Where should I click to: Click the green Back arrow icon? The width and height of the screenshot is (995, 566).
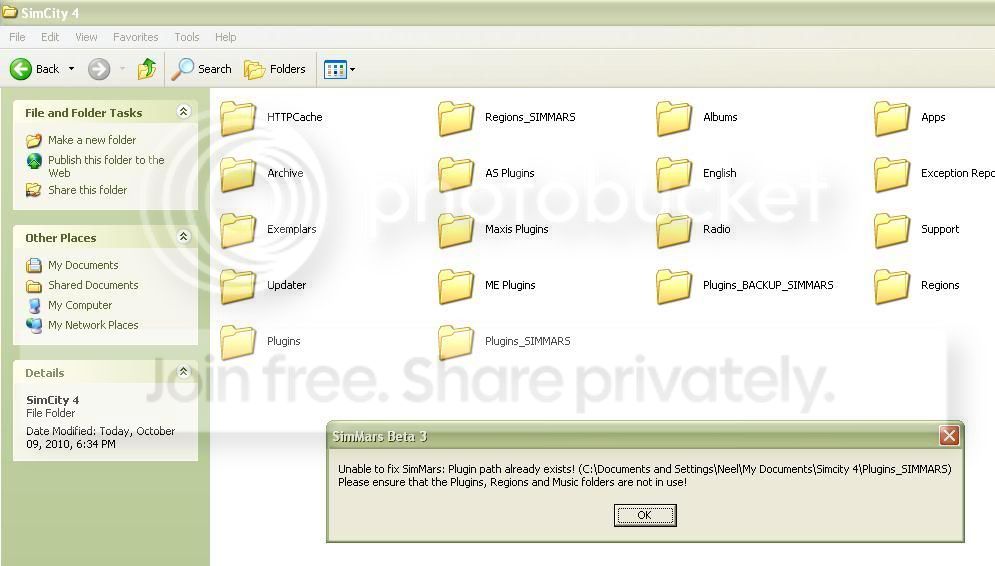pos(21,69)
